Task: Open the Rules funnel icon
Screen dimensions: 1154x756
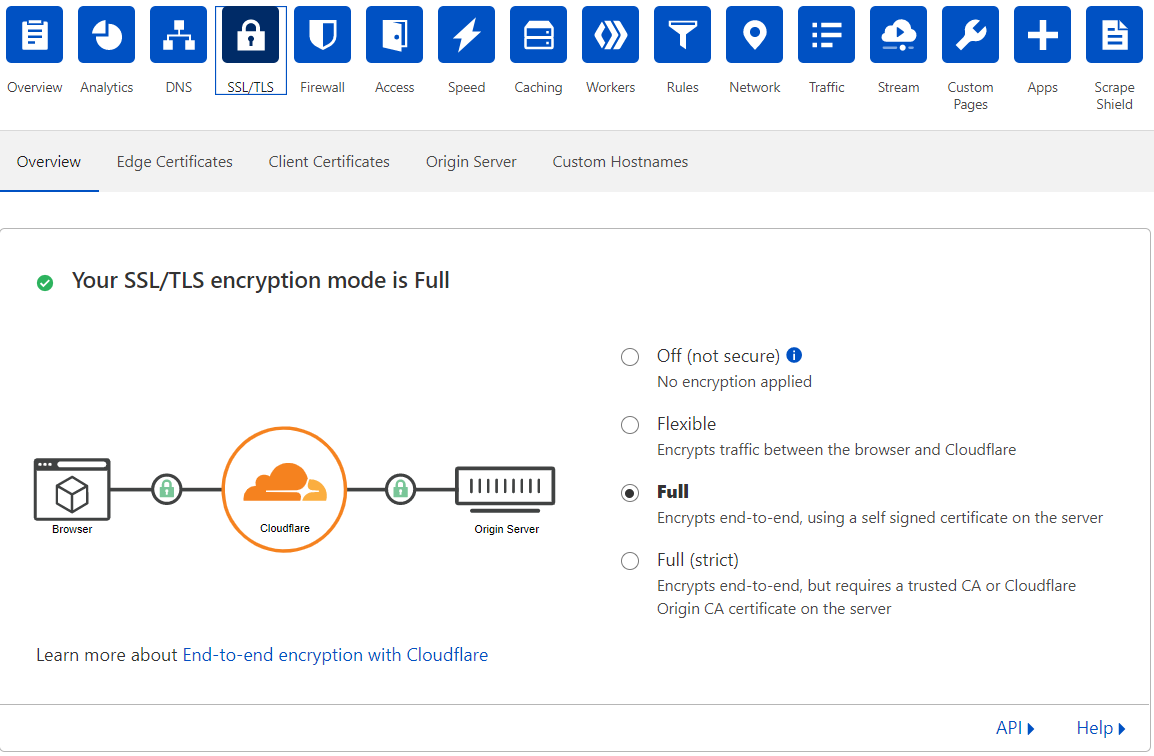Action: click(683, 35)
